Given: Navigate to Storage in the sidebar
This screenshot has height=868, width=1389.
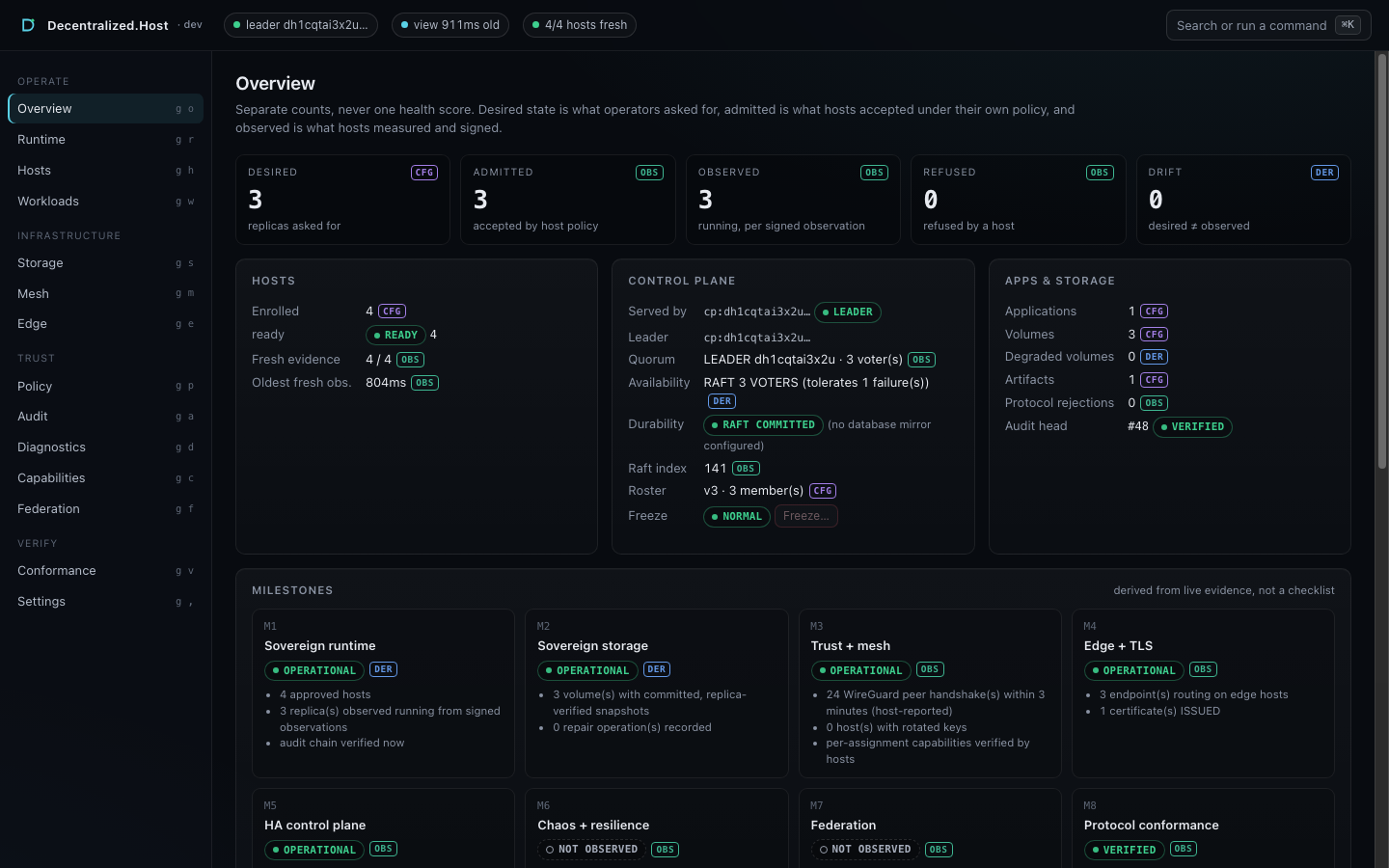Looking at the screenshot, I should pos(106,263).
